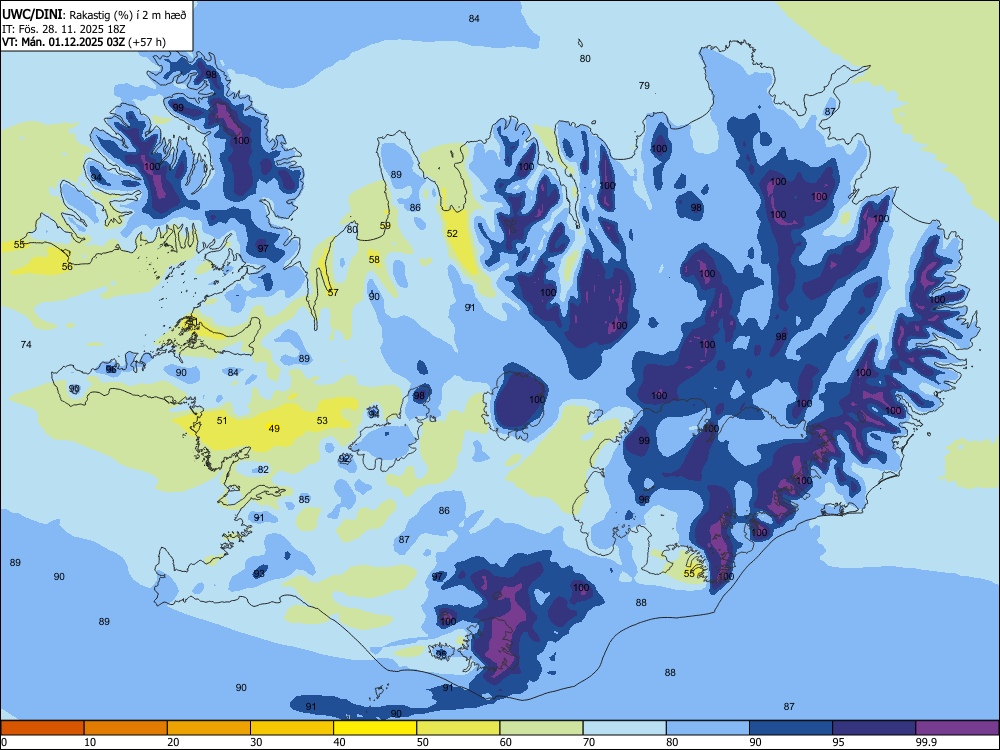Click the '99.9' legend tick label

click(x=926, y=742)
